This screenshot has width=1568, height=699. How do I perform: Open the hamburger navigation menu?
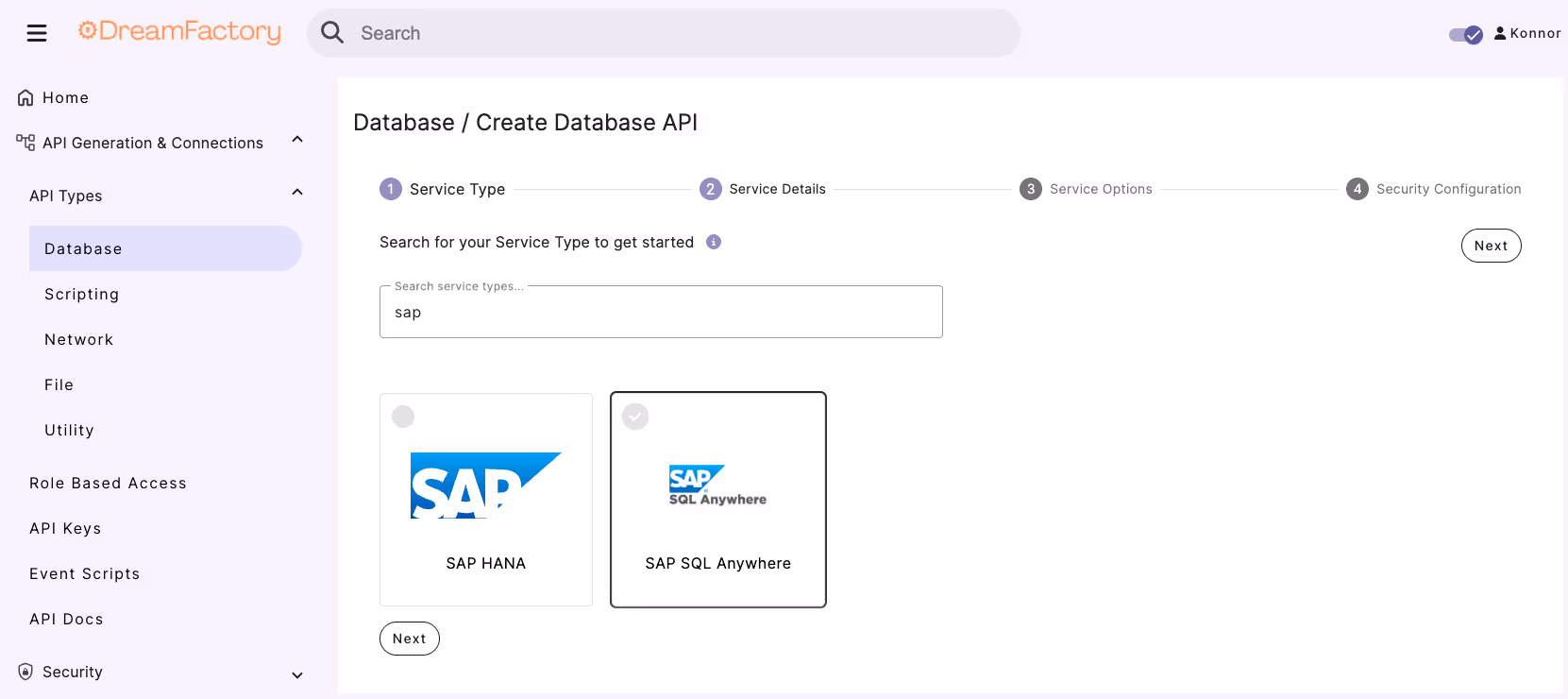click(x=37, y=33)
